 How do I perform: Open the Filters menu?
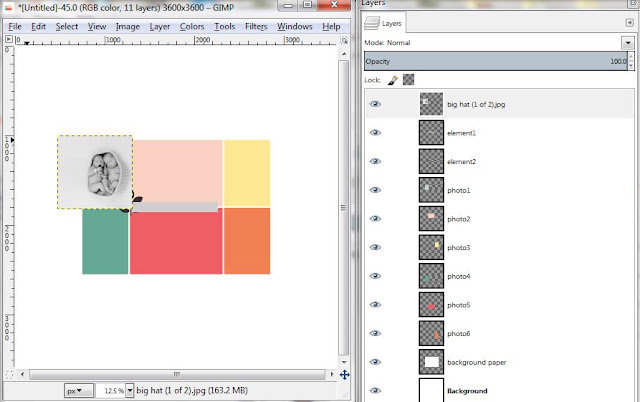[256, 27]
